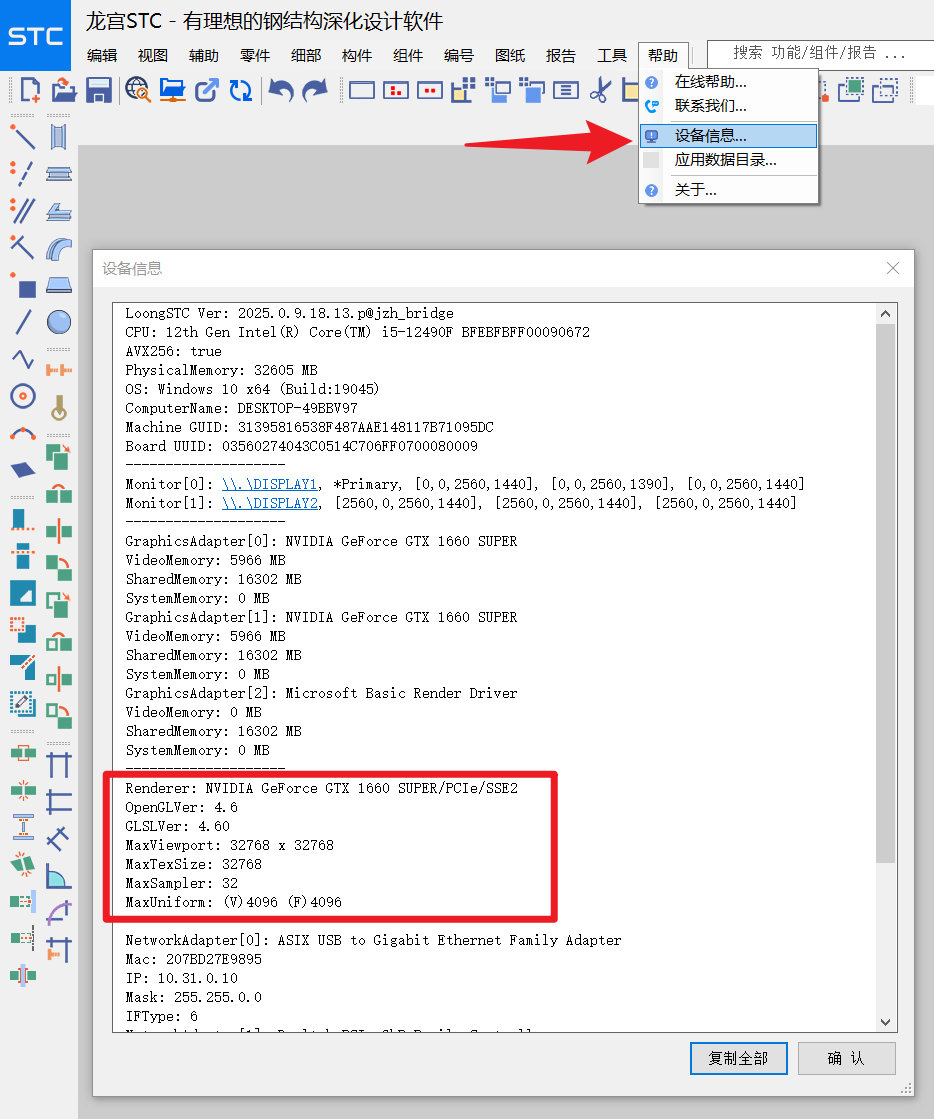Click the Undo arrow in toolbar
The image size is (934, 1119).
281,91
